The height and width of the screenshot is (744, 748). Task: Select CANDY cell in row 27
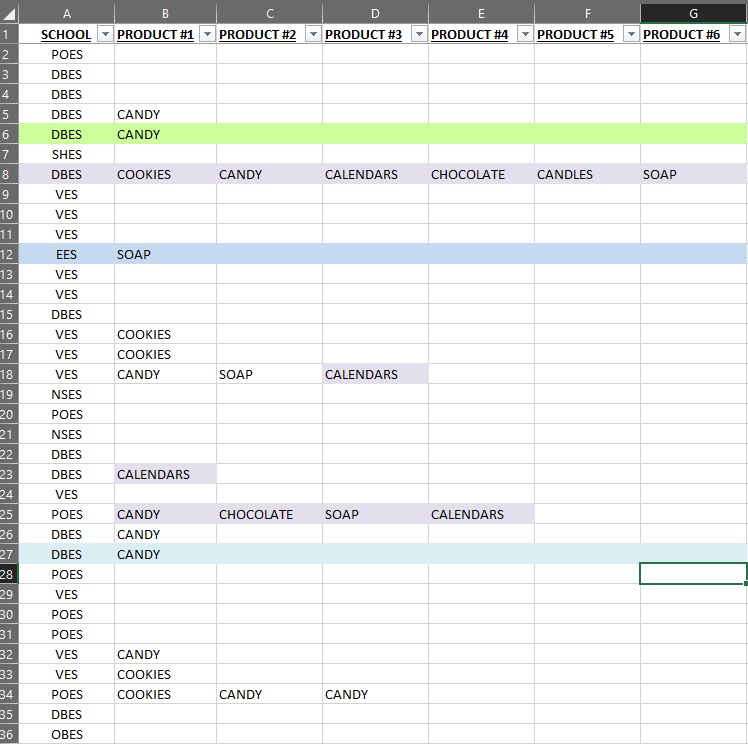(x=165, y=554)
